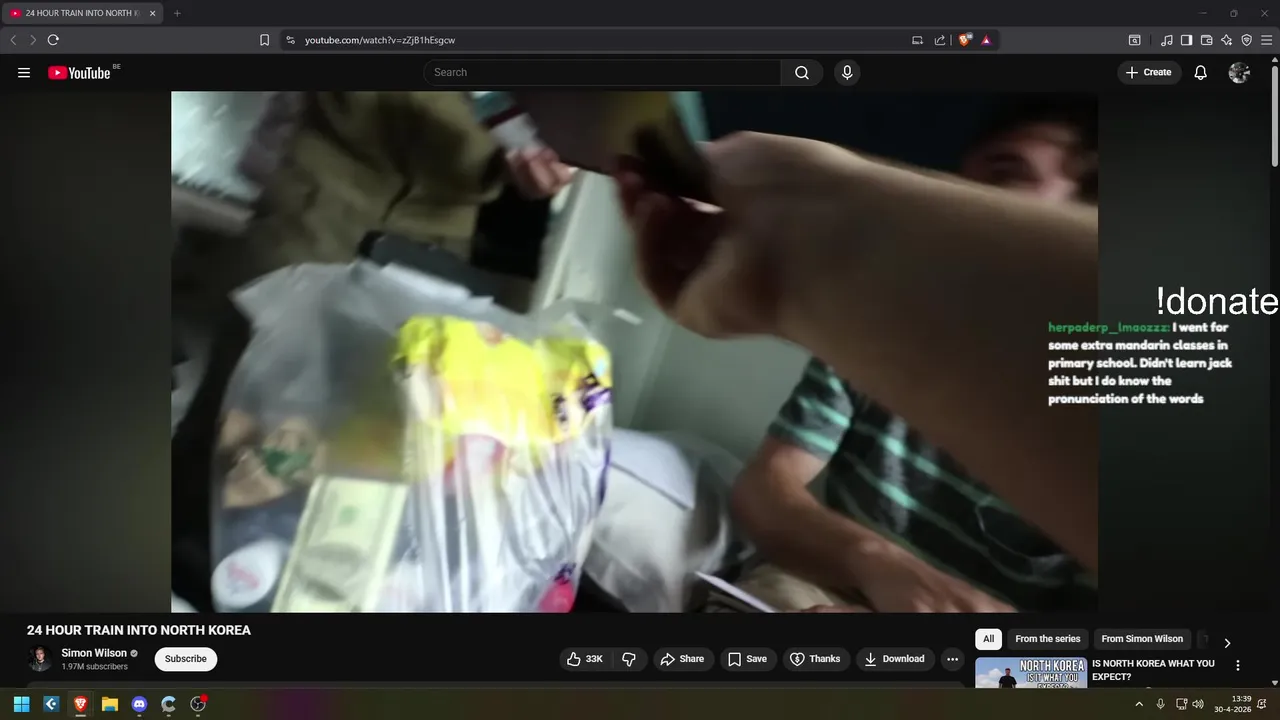Open volume control in system tray
Viewport: 1280px width, 720px height.
(x=1198, y=704)
